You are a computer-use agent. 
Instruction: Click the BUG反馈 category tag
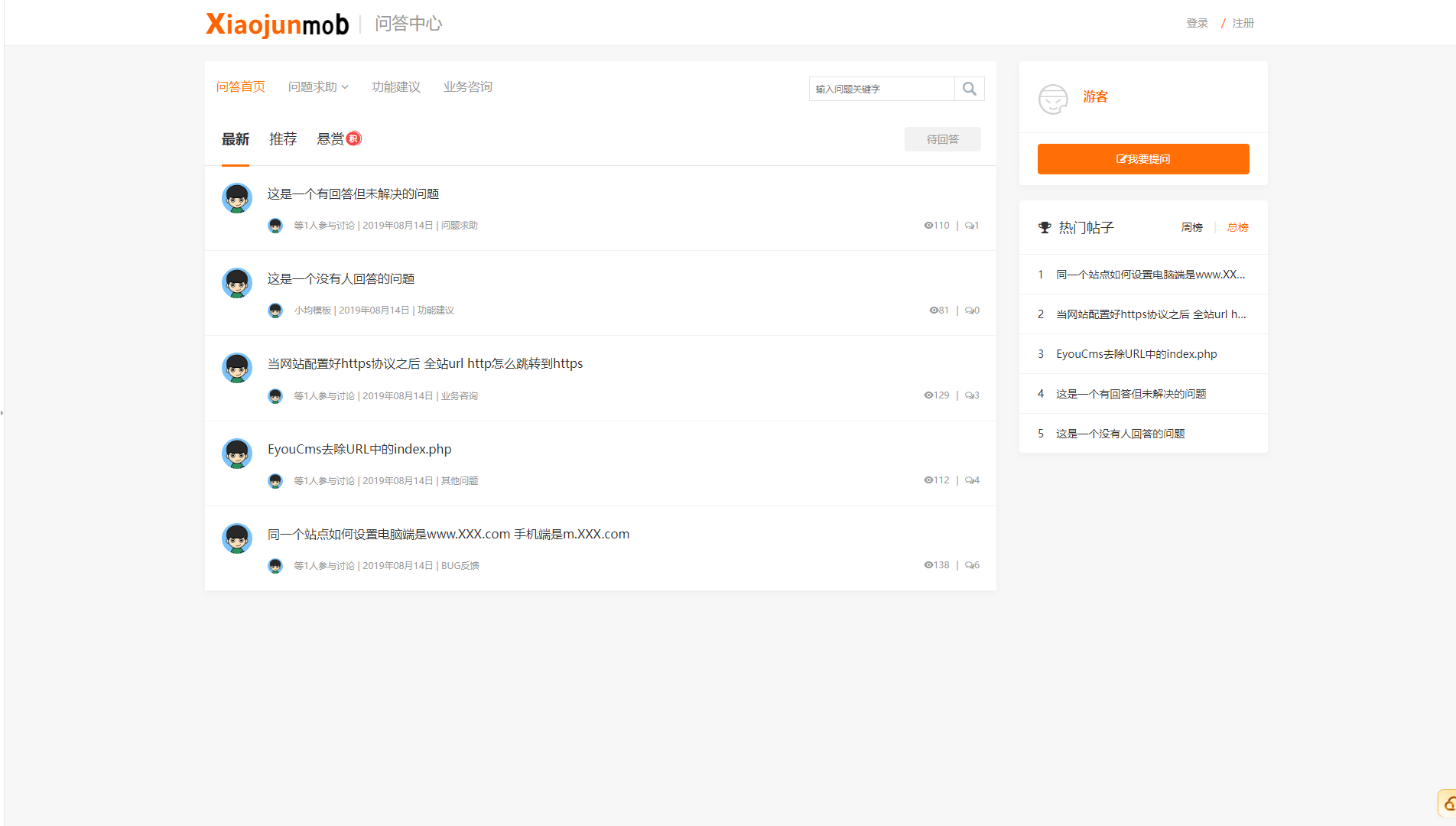(460, 566)
